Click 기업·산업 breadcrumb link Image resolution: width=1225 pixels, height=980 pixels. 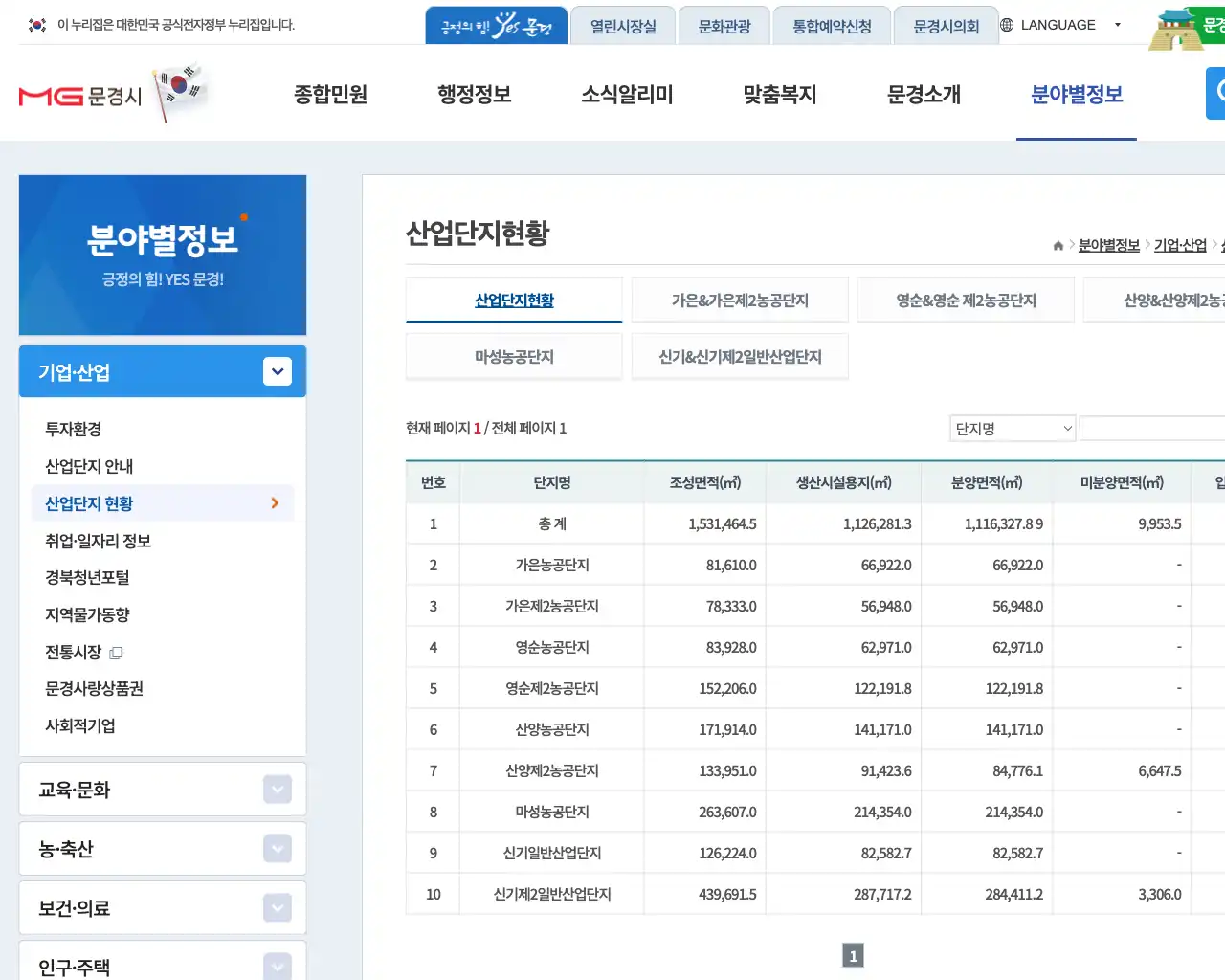pos(1180,246)
